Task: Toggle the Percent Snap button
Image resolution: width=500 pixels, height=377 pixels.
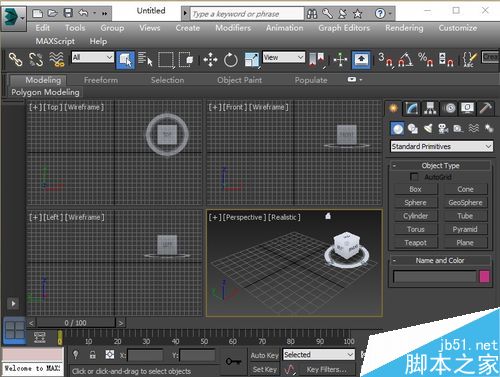Action: point(426,60)
